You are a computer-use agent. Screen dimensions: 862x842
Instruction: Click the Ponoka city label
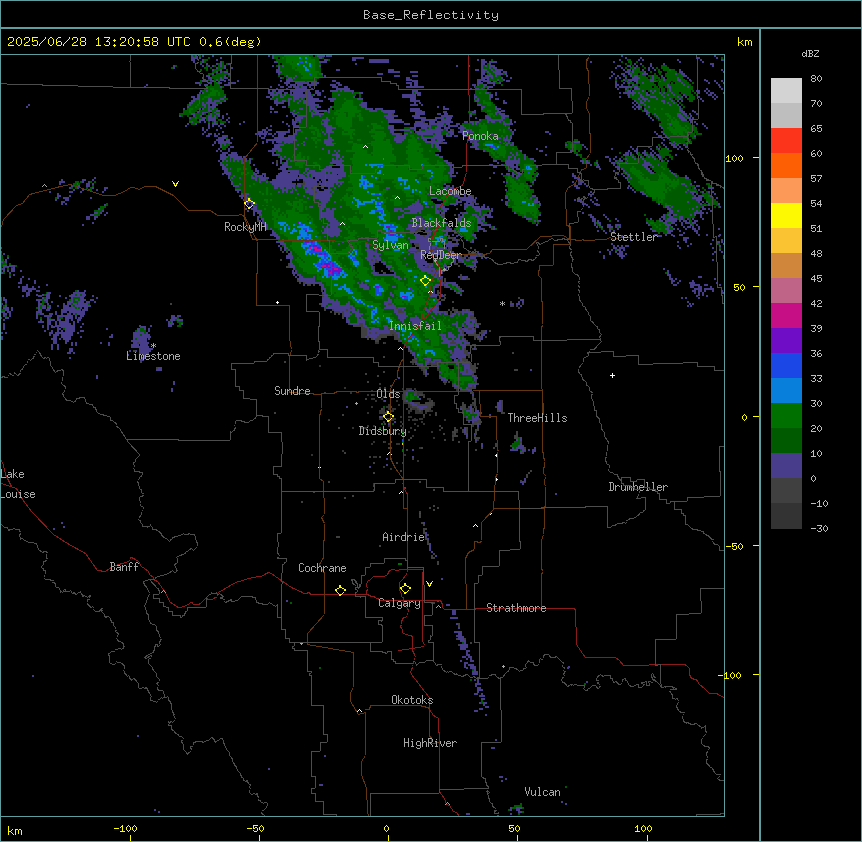[480, 136]
